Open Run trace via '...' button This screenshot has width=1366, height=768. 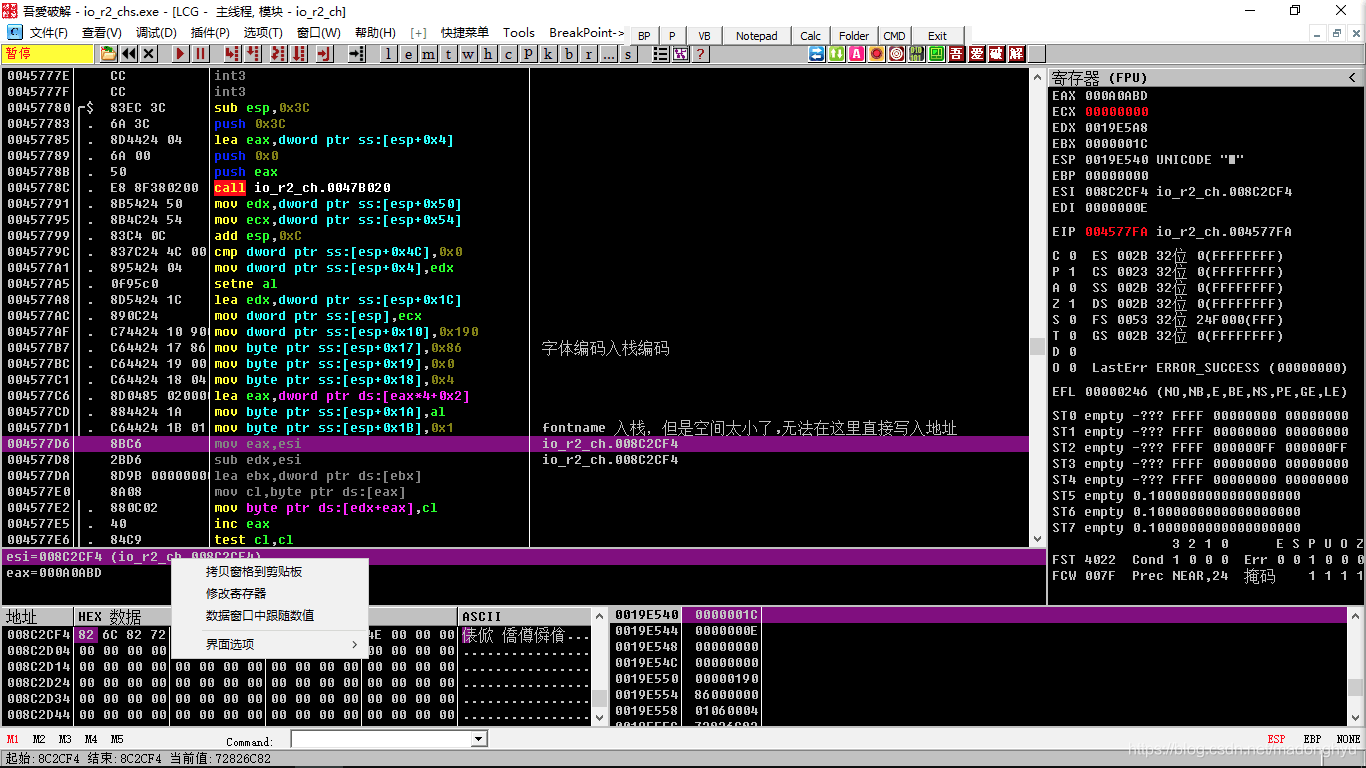click(609, 54)
